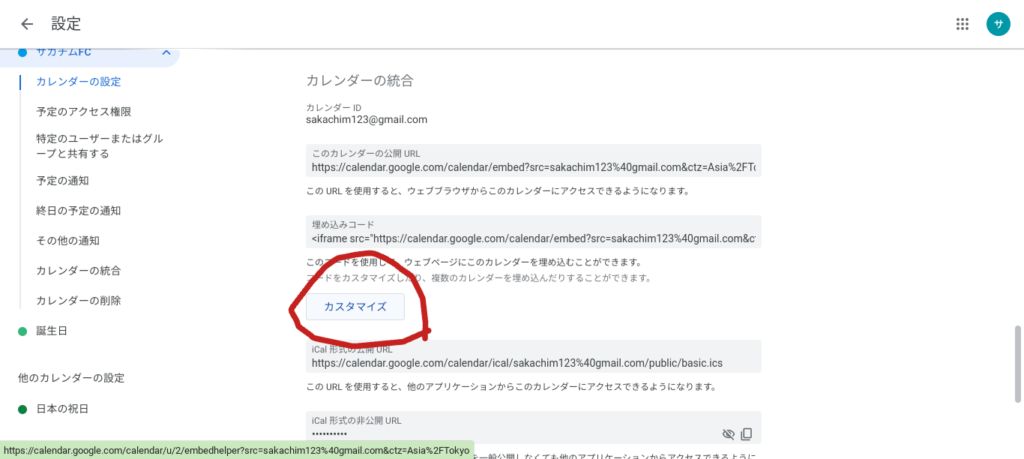Toggle visibility of the private iCal URL
The image size is (1024, 459).
tap(727, 434)
